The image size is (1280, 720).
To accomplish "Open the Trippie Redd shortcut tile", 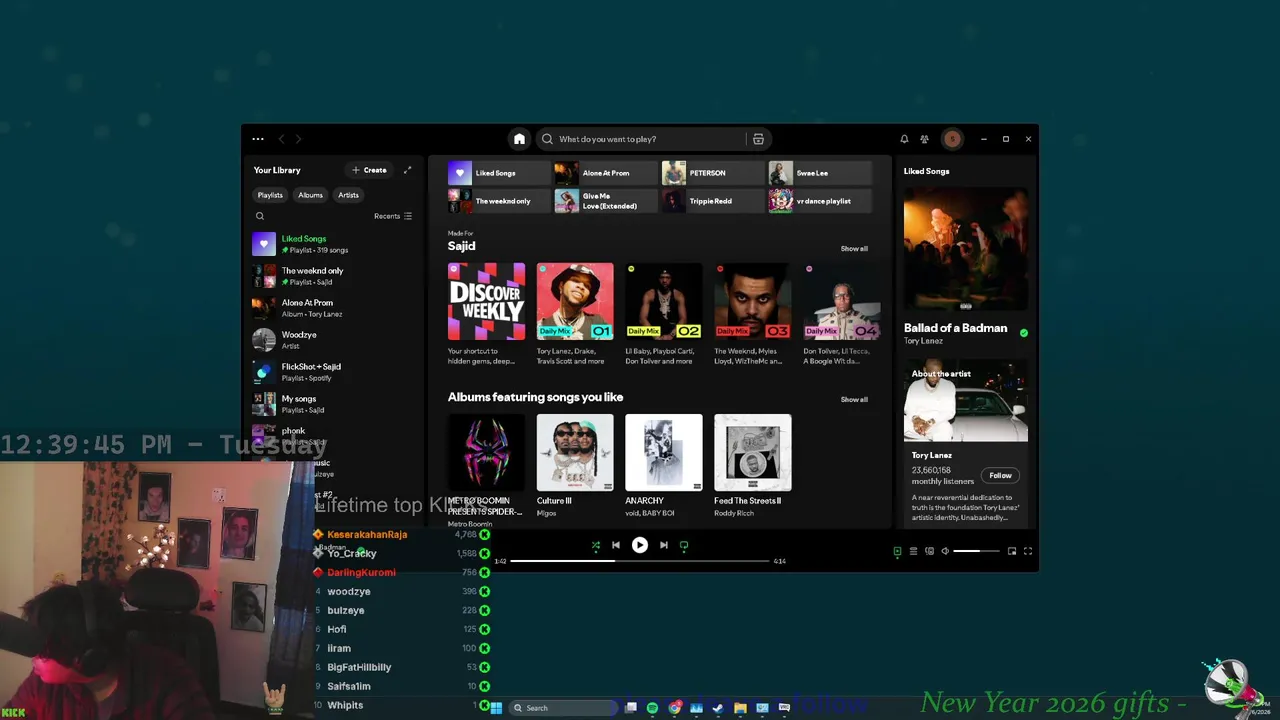I will click(x=713, y=201).
